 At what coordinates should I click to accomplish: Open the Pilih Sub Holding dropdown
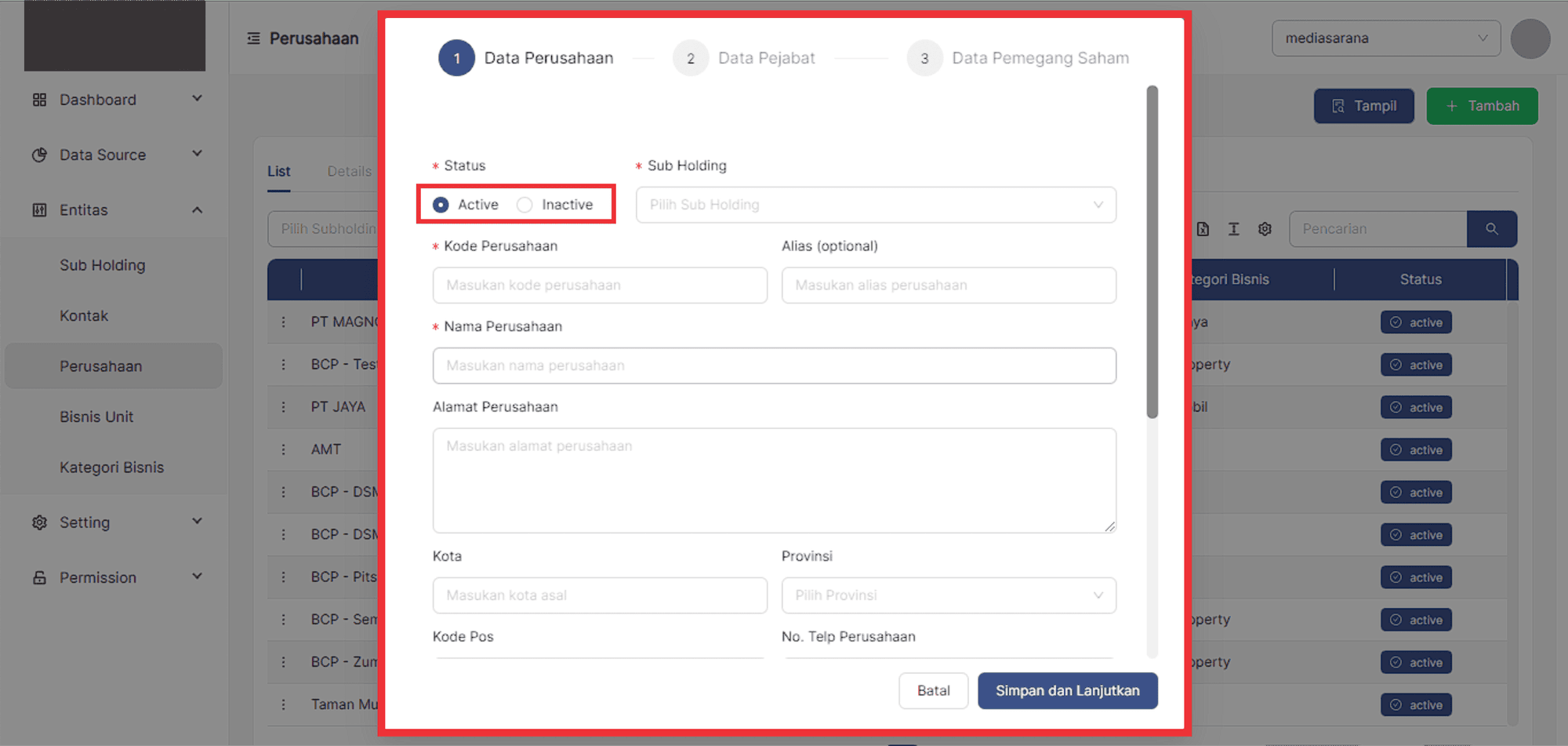[x=875, y=205]
